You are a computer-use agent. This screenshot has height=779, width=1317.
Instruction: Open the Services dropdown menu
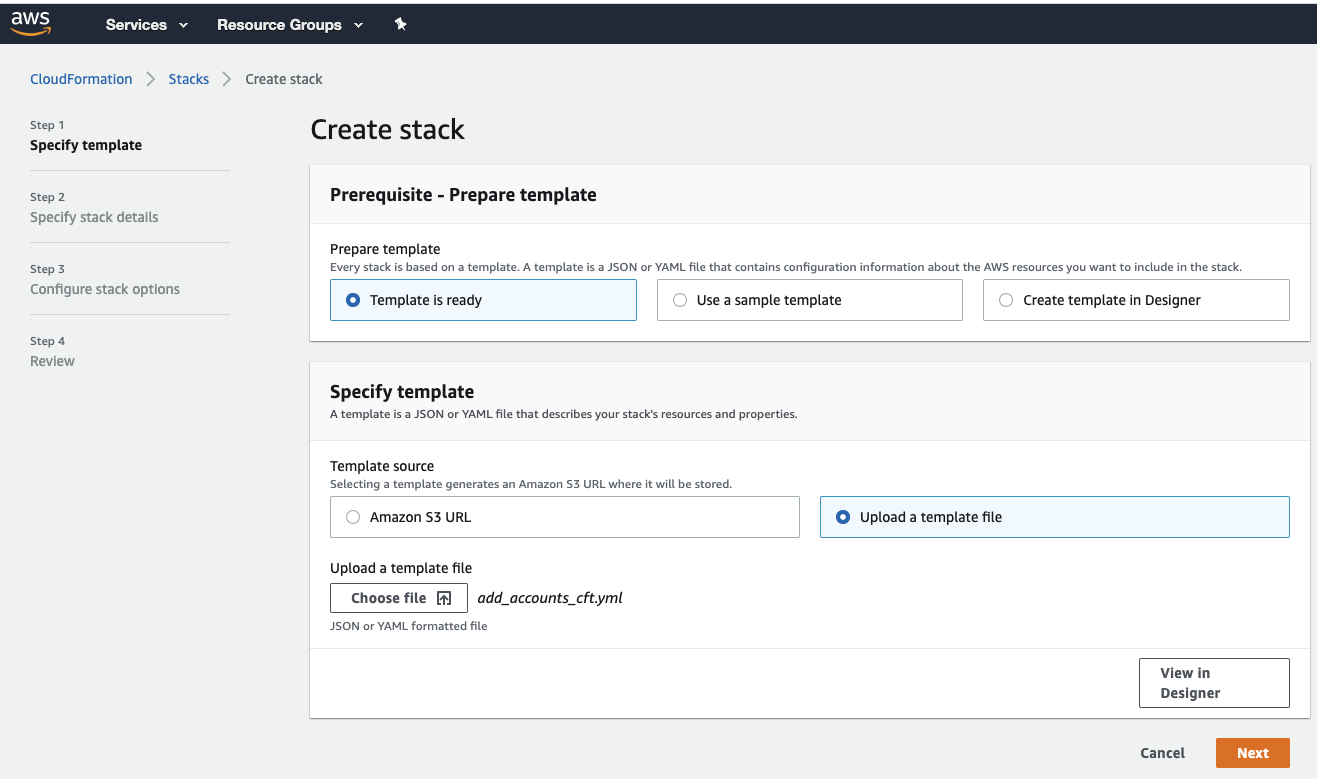147,24
